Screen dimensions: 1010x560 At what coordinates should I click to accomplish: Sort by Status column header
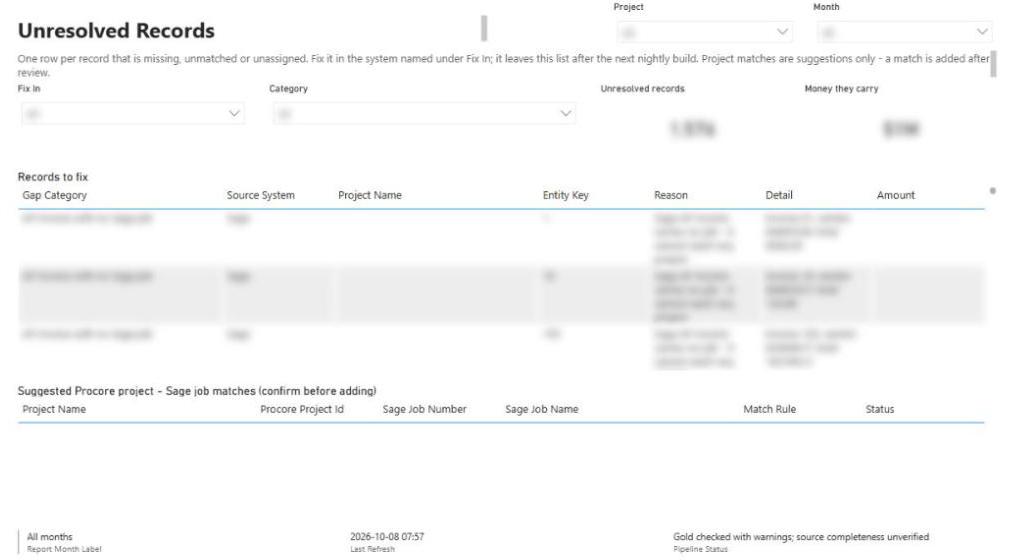pos(880,409)
